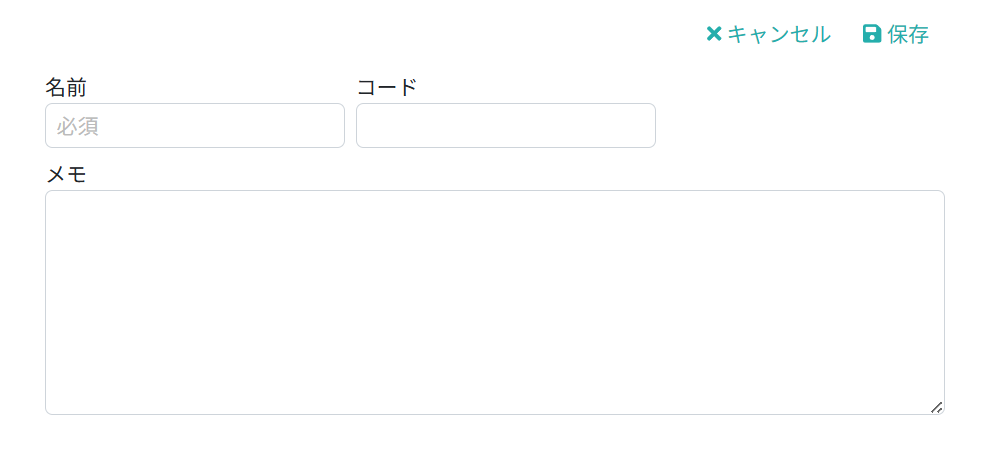The height and width of the screenshot is (465, 988).
Task: Click the 名前 field label
Action: [x=66, y=87]
